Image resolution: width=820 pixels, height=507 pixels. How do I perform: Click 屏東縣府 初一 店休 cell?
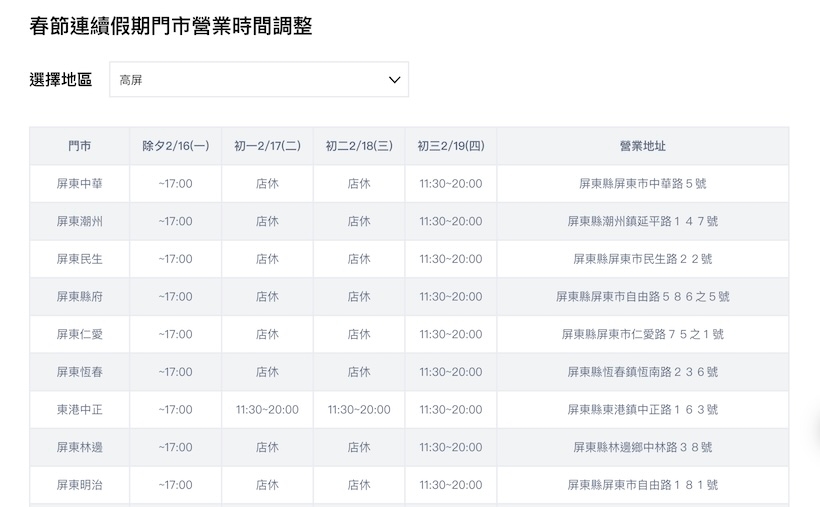pos(267,297)
